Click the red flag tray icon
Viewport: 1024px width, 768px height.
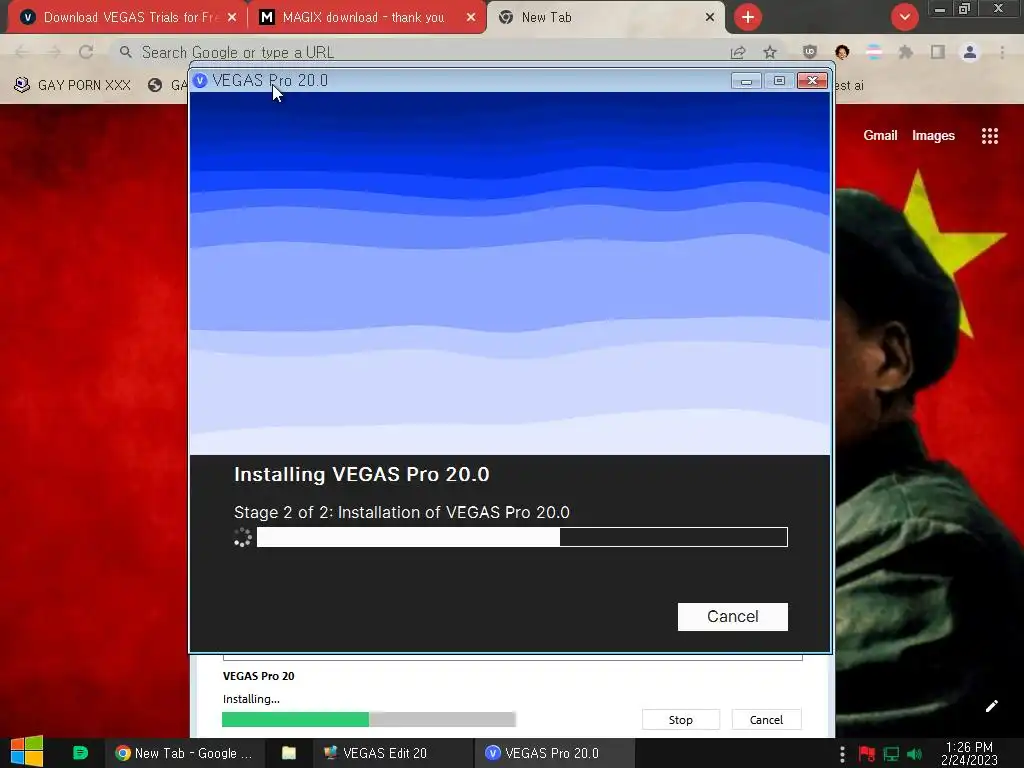867,754
